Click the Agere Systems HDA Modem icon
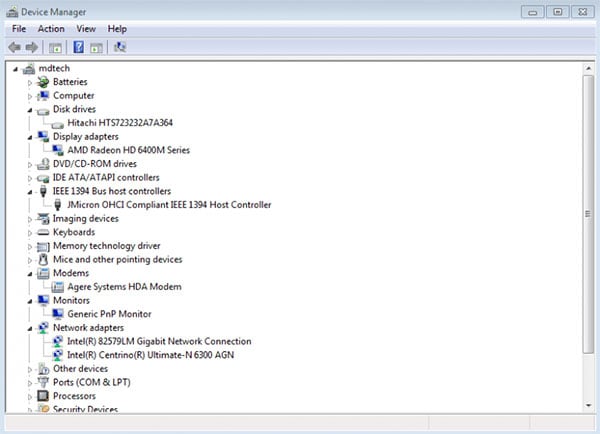 click(57, 287)
